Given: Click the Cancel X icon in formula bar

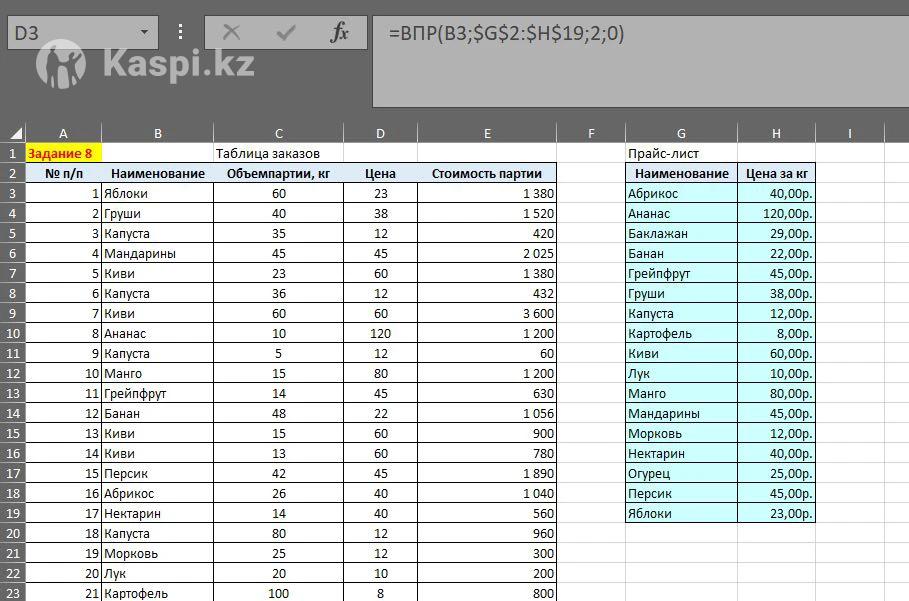Looking at the screenshot, I should (x=231, y=33).
